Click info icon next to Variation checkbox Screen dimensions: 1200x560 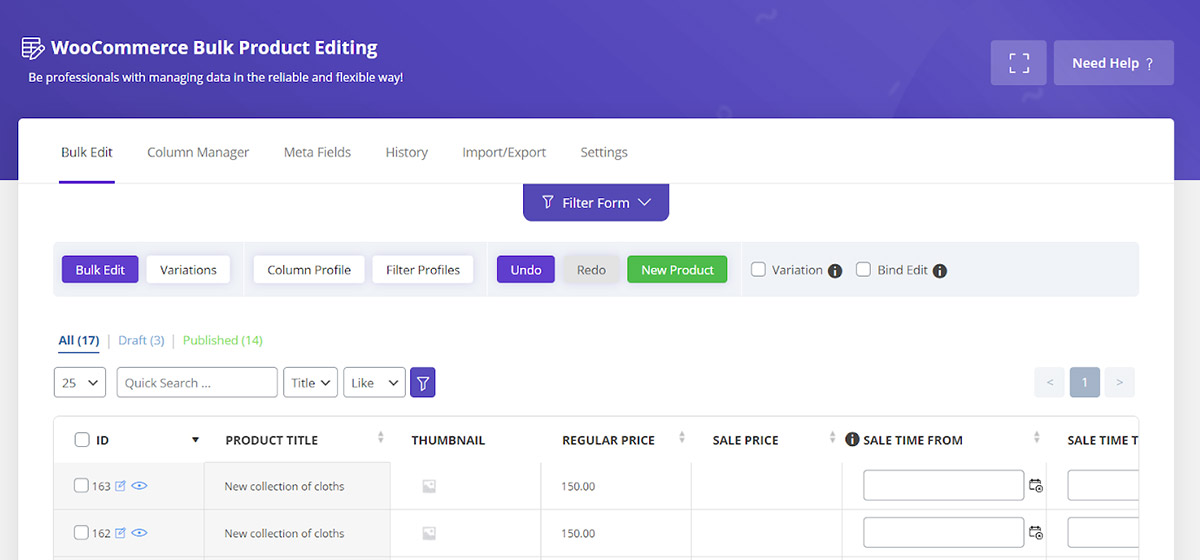(835, 271)
